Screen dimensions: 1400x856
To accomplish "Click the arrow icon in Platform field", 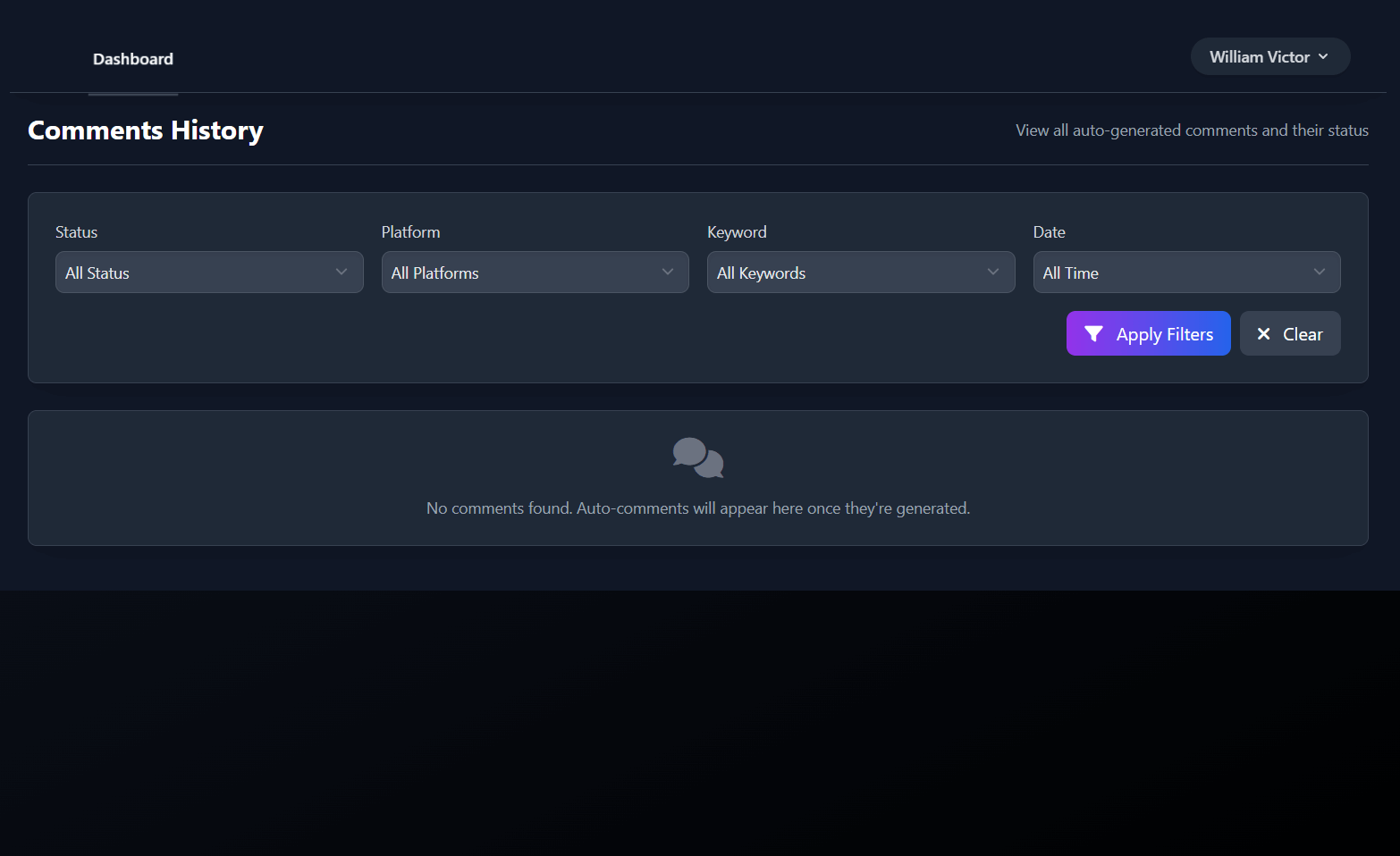I will tap(668, 273).
